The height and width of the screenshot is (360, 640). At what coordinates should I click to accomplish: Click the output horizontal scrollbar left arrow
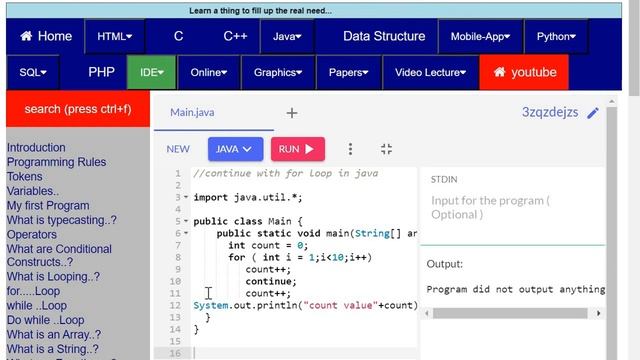click(427, 313)
